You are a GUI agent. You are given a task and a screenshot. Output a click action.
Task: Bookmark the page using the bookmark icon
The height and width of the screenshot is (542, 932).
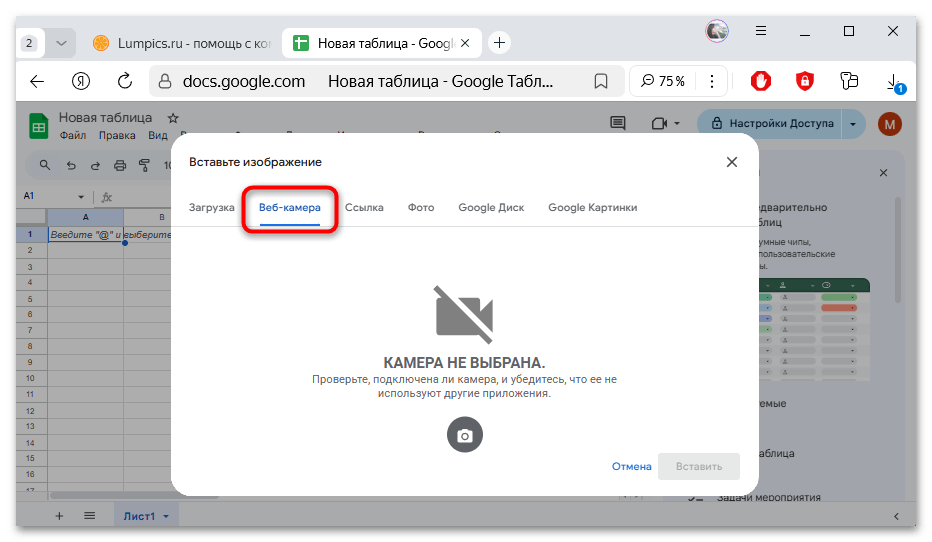(x=601, y=81)
